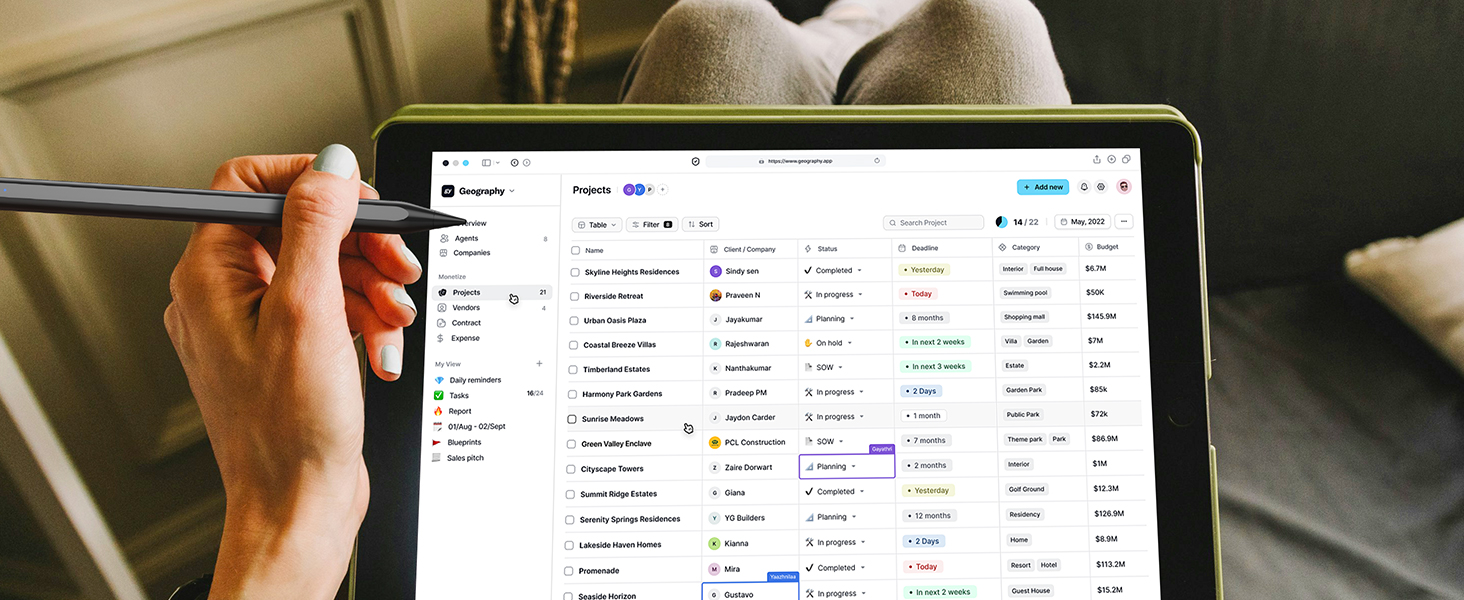This screenshot has width=1464, height=600.
Task: Go back with the browser back arrow
Action: pyautogui.click(x=514, y=162)
